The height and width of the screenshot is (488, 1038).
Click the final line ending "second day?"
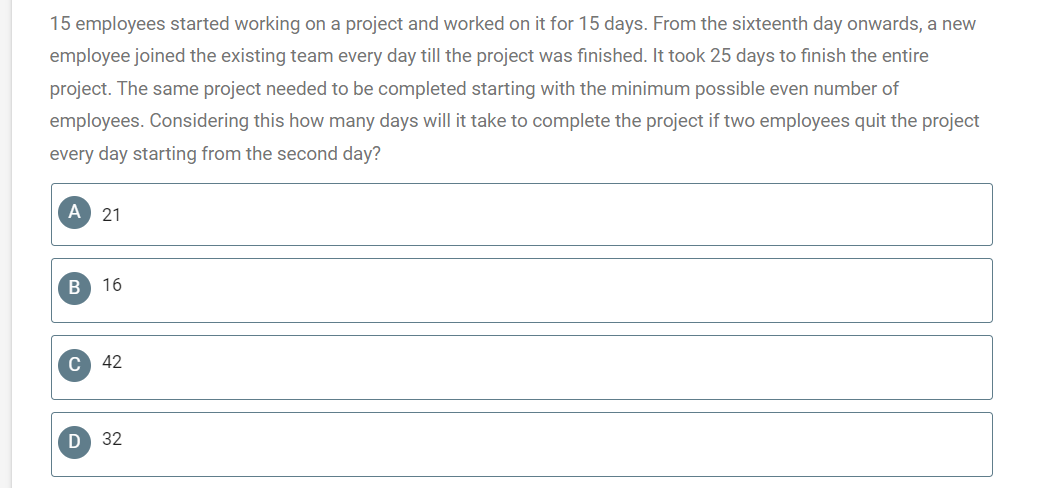click(x=215, y=154)
